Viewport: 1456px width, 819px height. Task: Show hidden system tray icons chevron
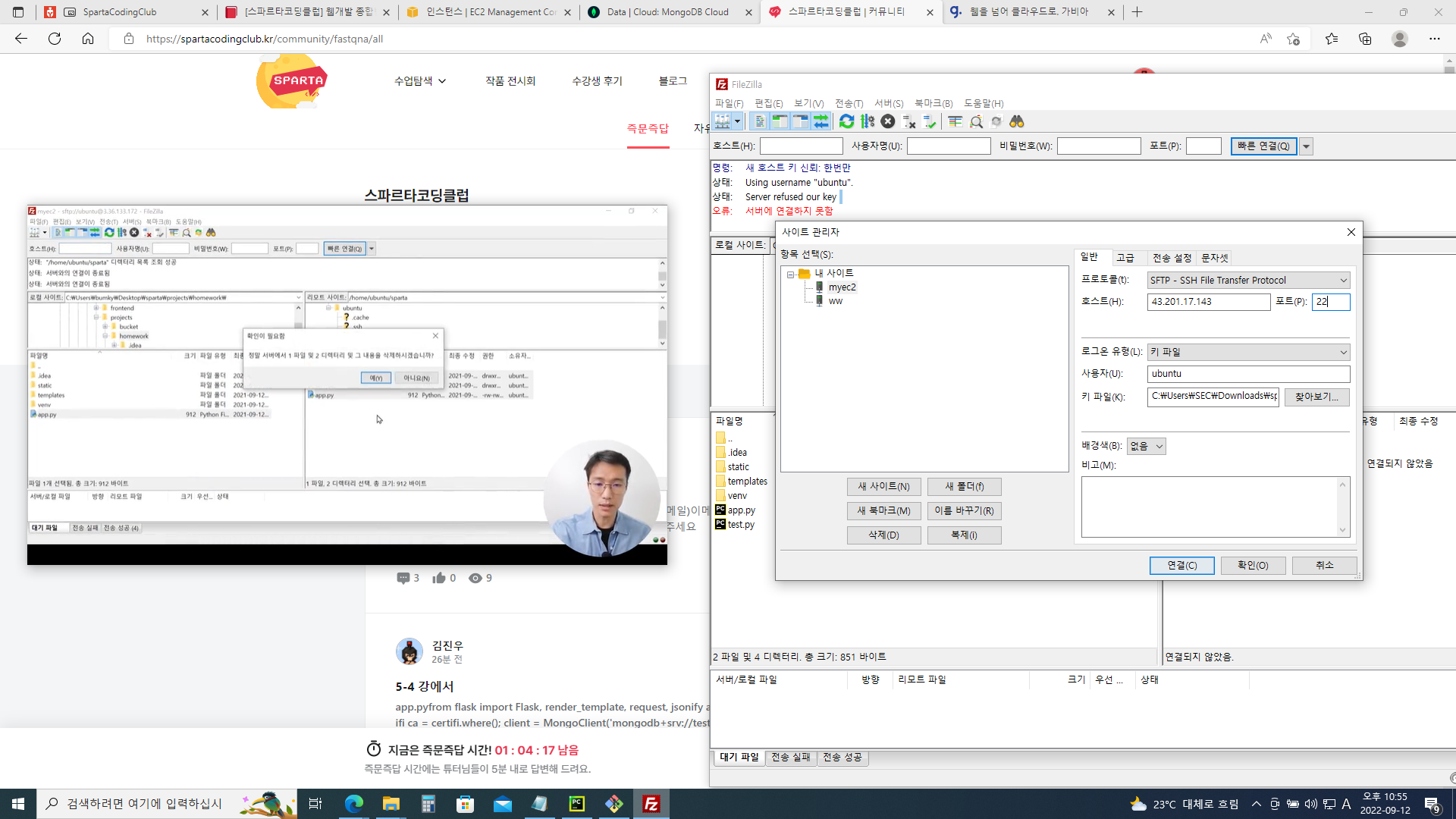(1257, 804)
